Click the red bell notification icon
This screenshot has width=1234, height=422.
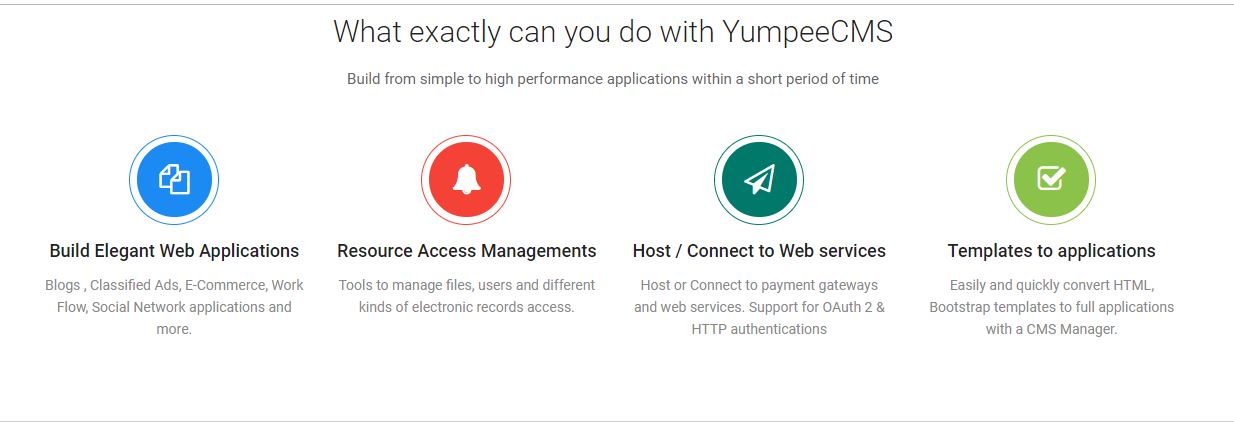(466, 180)
